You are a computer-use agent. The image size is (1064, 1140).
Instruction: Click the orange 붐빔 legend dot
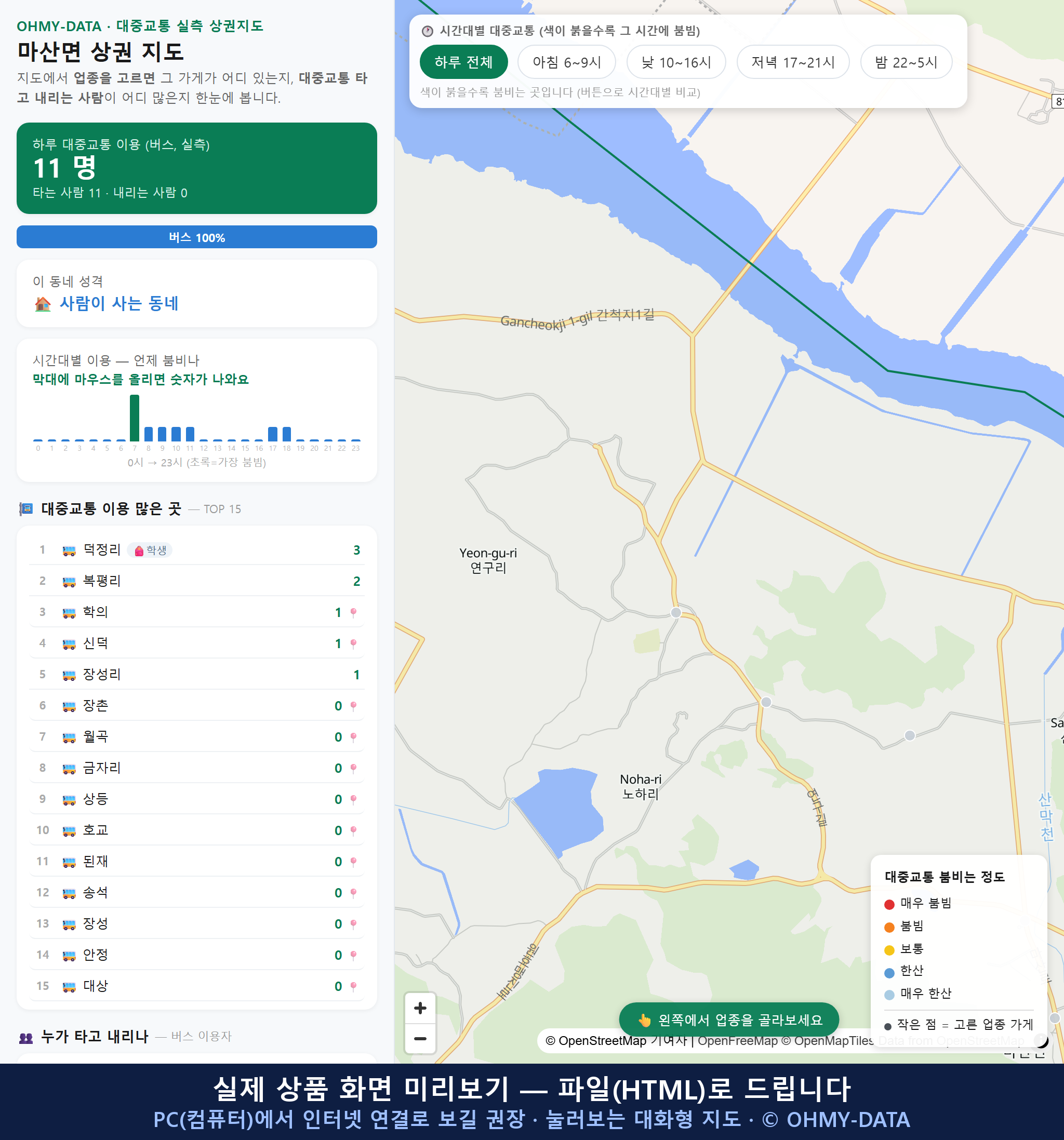889,927
